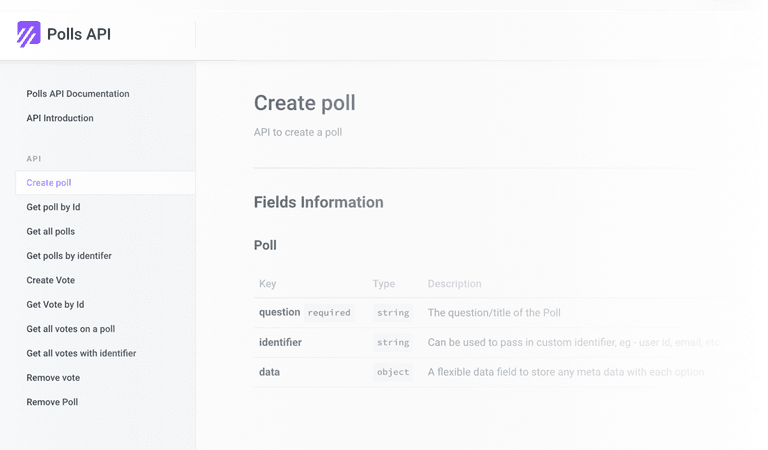Open the API Introduction page
The width and height of the screenshot is (768, 450).
tap(60, 118)
